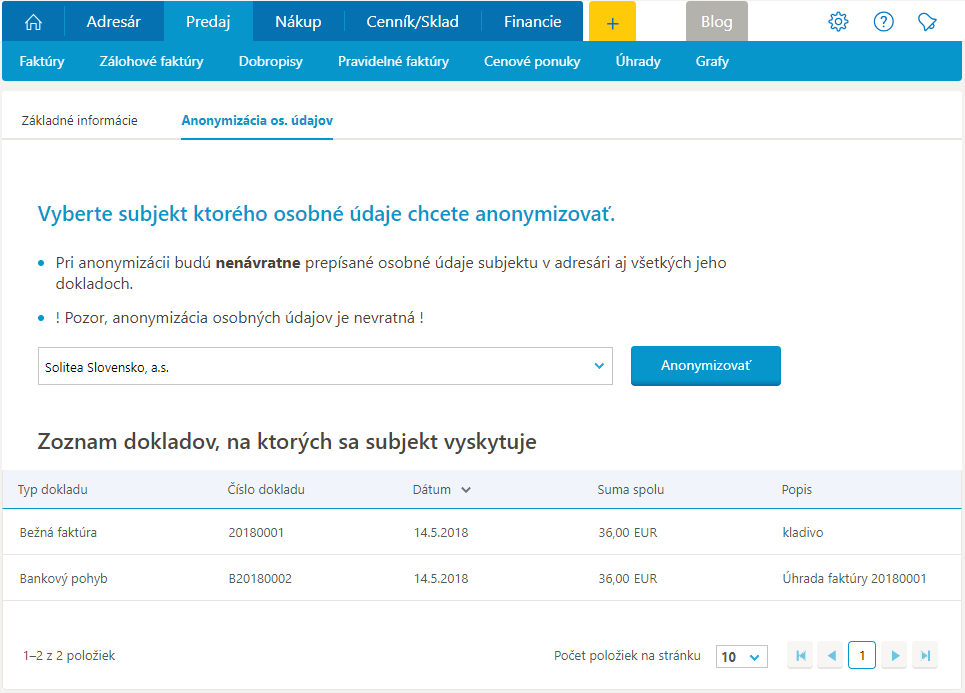Screen dimensions: 965x693
Task: Go to the home icon
Action: [33, 21]
